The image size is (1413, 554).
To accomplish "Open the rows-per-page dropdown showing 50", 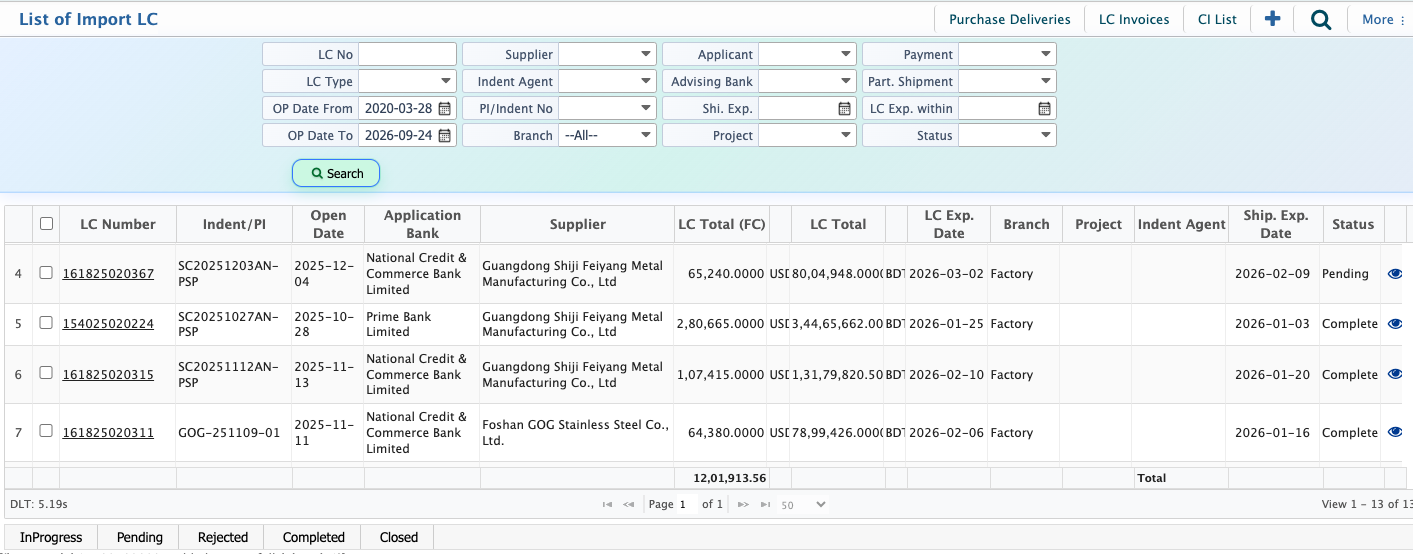I will [803, 505].
